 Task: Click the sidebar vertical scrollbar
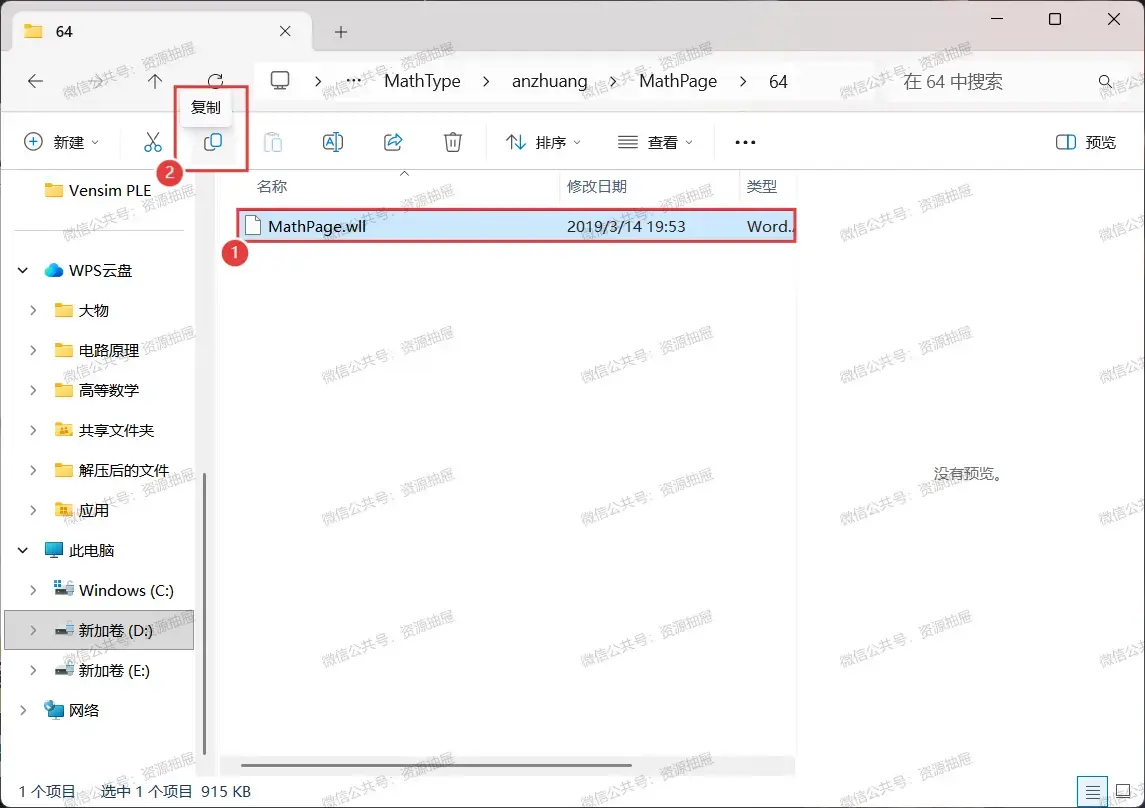tap(204, 613)
